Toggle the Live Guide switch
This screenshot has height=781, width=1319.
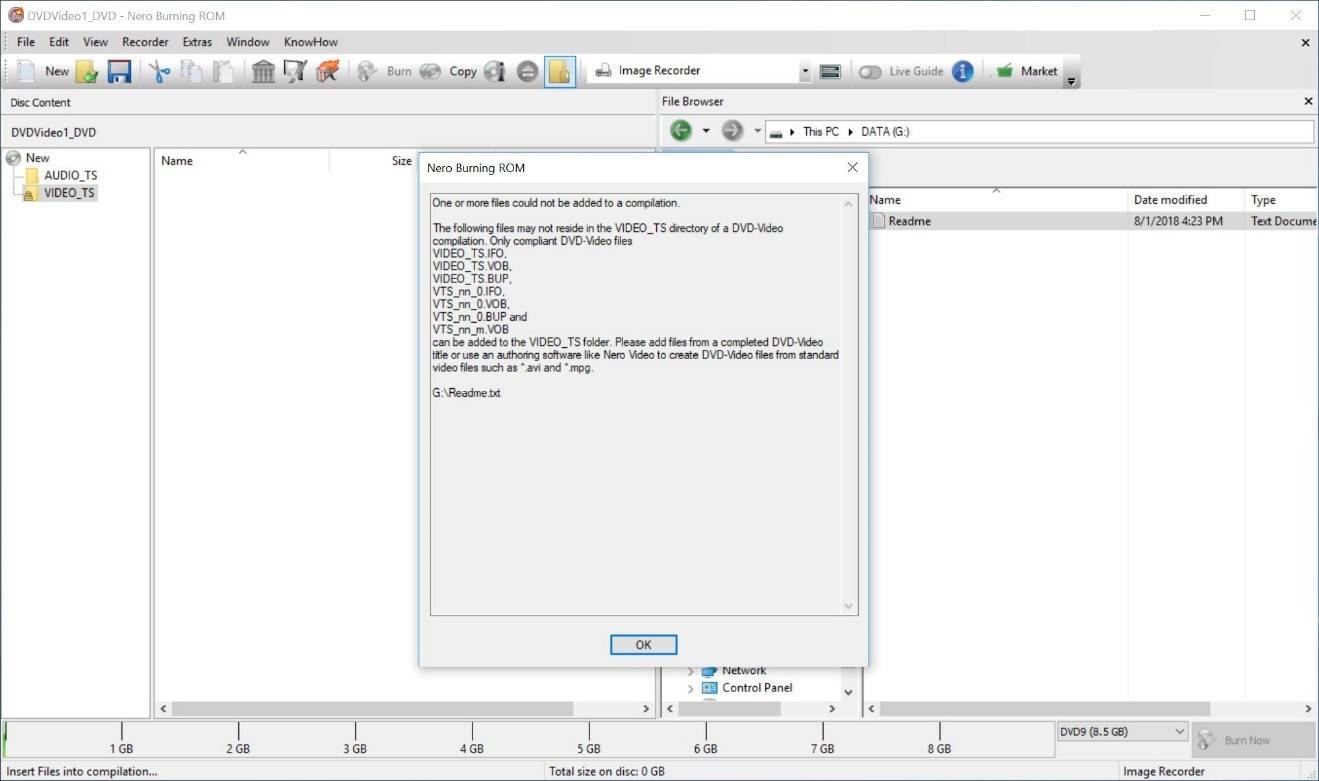pos(870,72)
